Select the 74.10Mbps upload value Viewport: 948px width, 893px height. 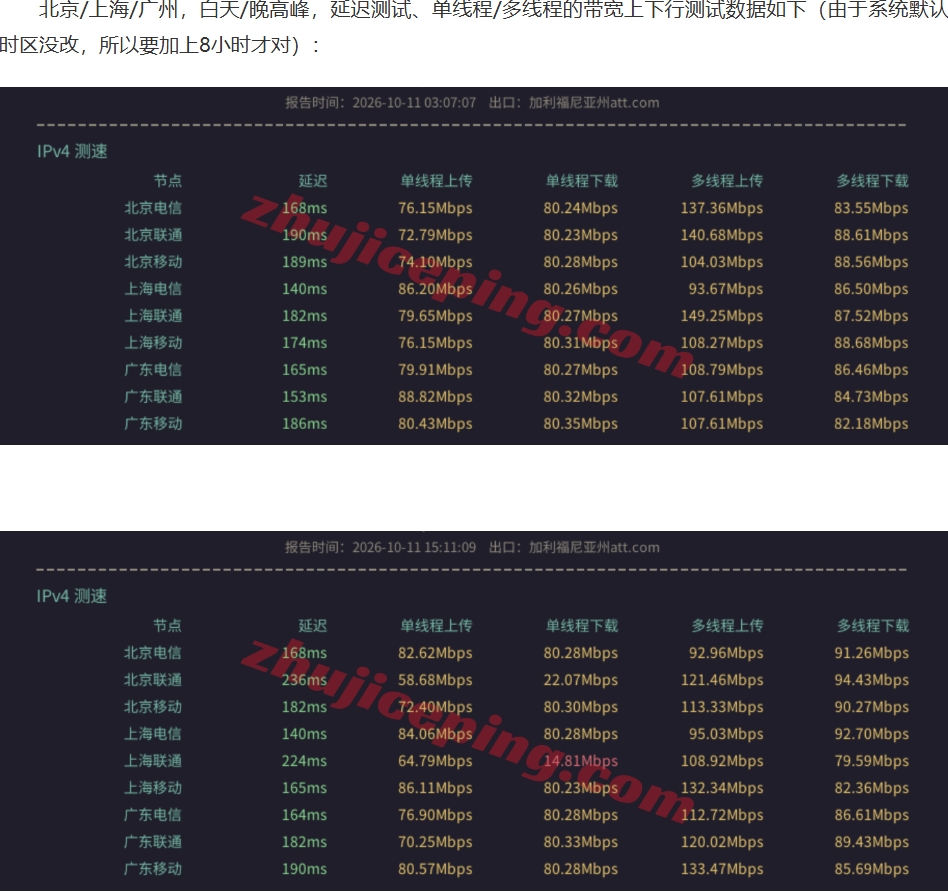click(435, 262)
